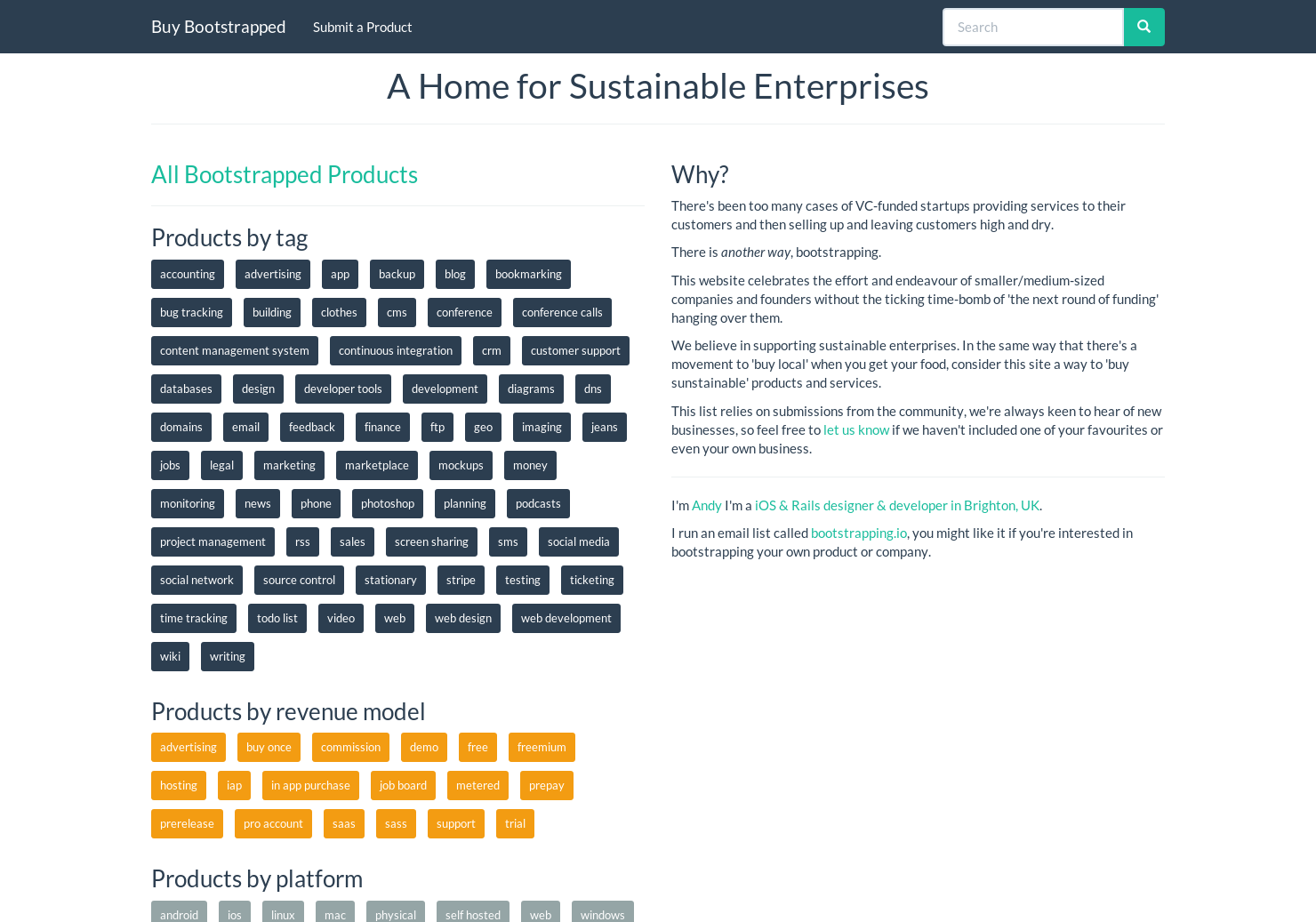The height and width of the screenshot is (922, 1316).
Task: Click the bookmarking tag
Action: click(x=528, y=274)
